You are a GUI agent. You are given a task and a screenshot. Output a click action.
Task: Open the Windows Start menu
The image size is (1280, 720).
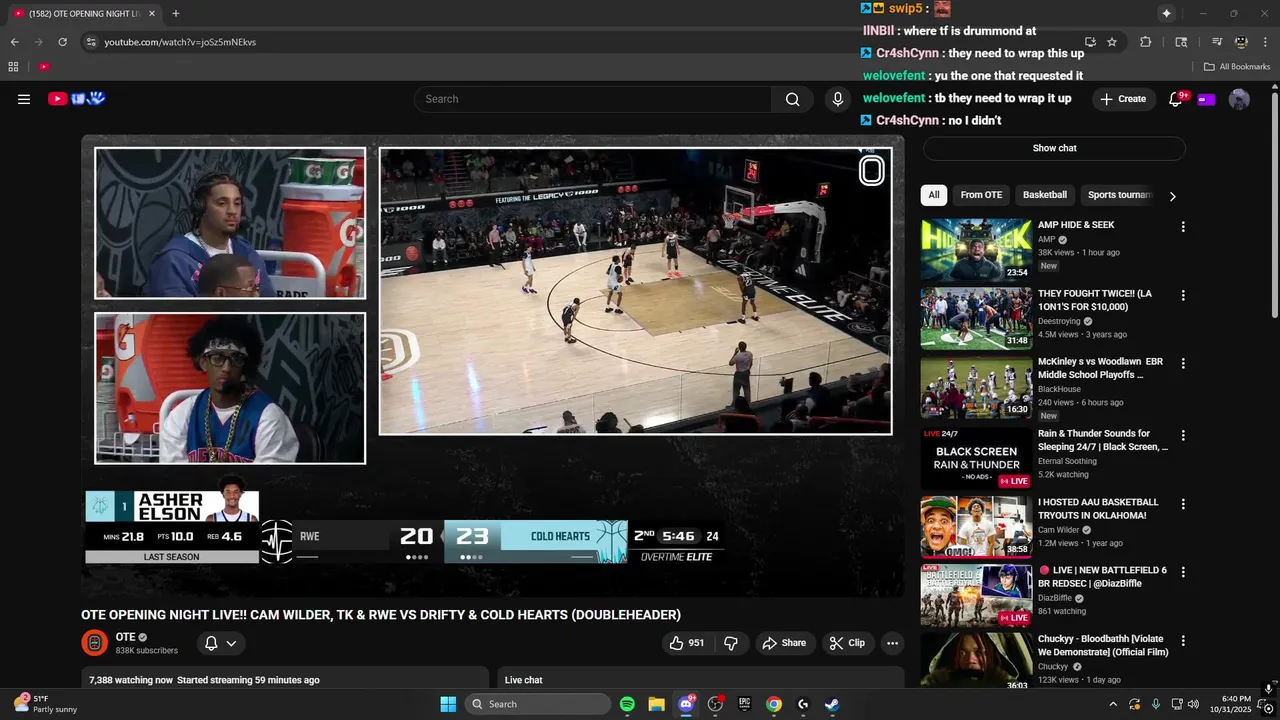point(448,704)
